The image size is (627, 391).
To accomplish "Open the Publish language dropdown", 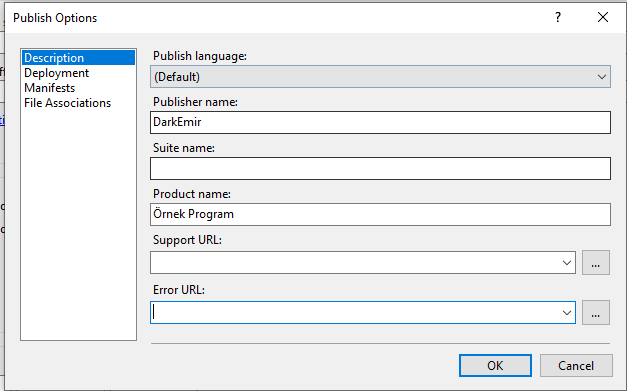I will [x=380, y=77].
